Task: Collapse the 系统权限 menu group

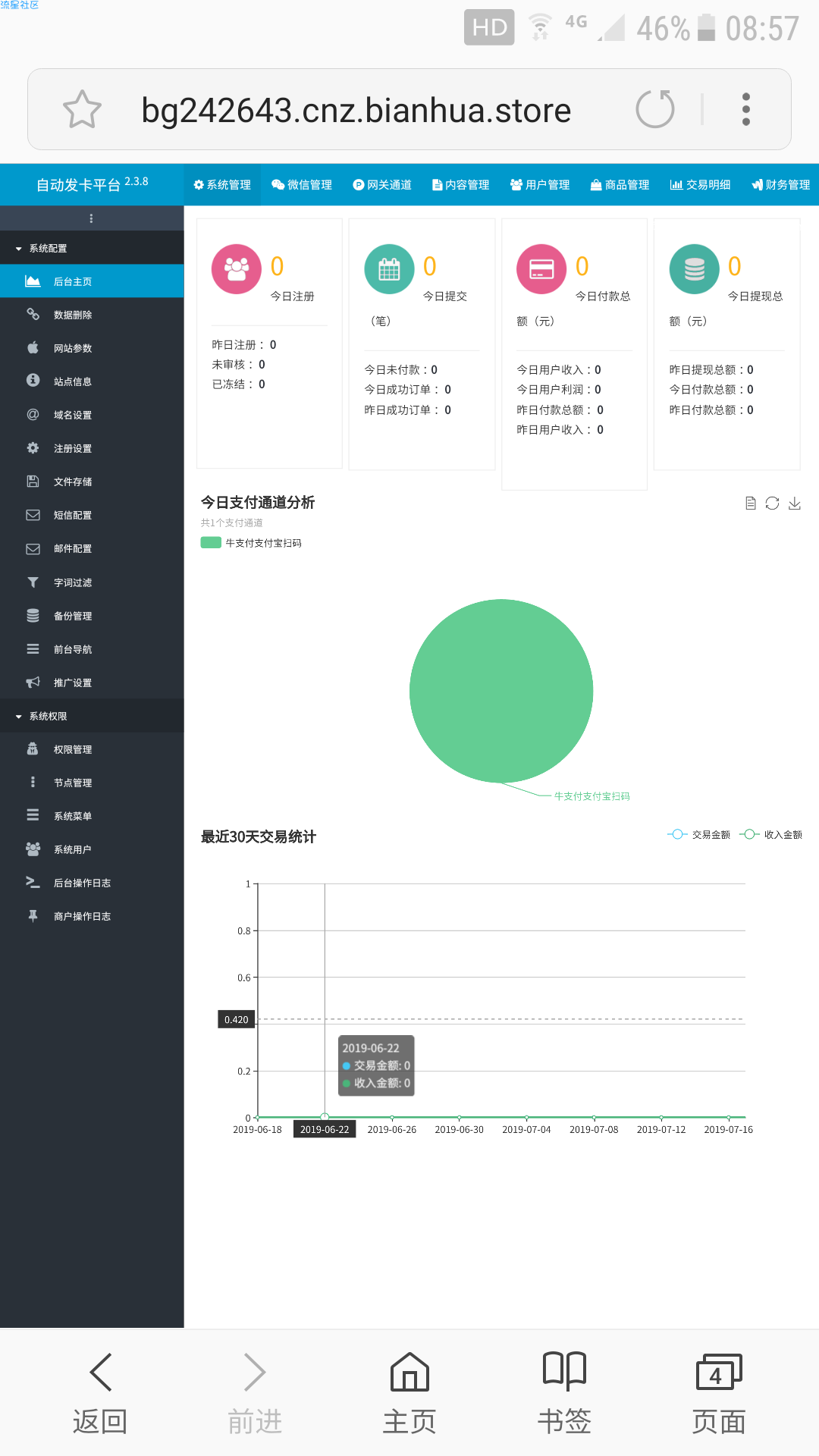Action: tap(92, 716)
